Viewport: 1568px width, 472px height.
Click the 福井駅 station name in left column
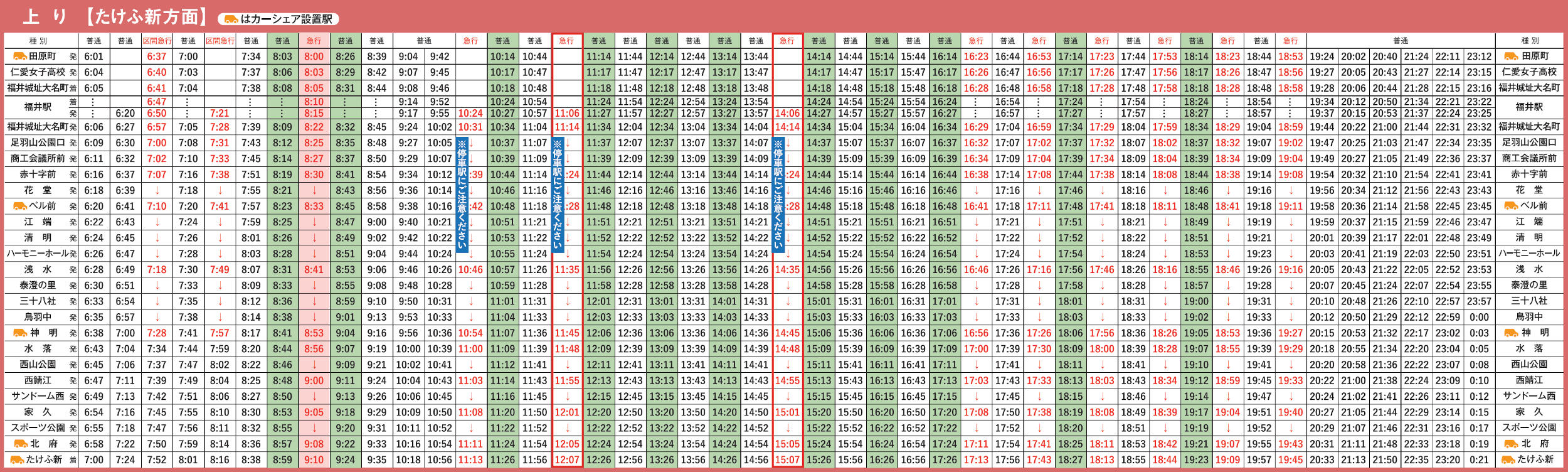click(x=38, y=107)
